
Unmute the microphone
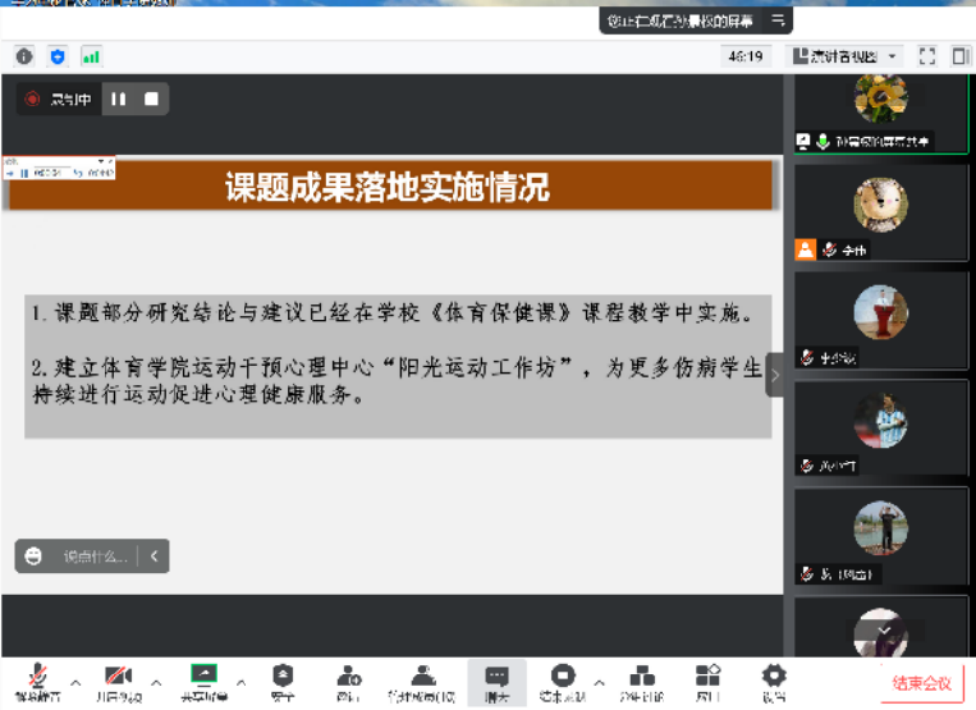[37, 681]
